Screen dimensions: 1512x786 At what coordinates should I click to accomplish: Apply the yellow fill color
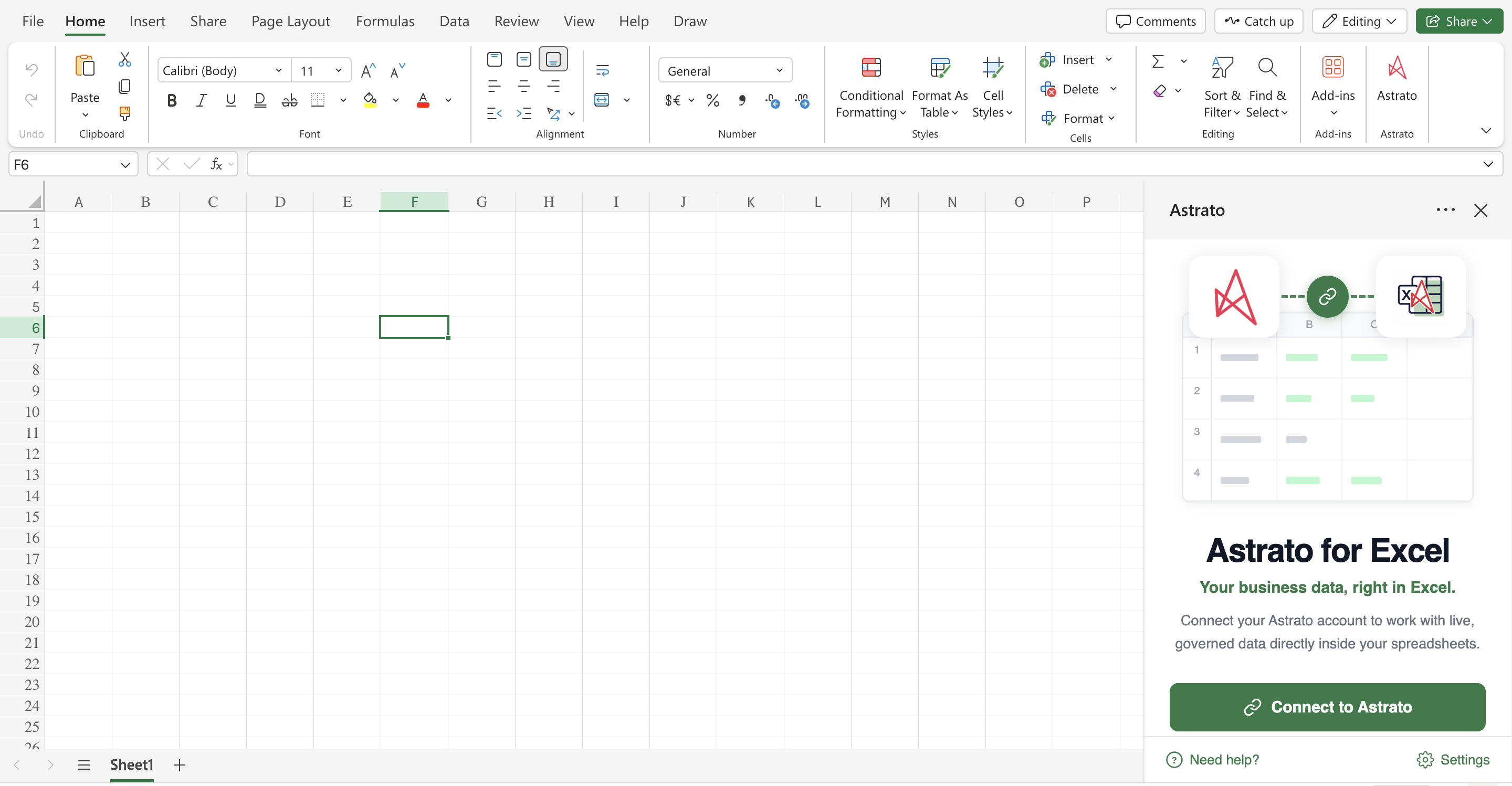click(x=370, y=100)
